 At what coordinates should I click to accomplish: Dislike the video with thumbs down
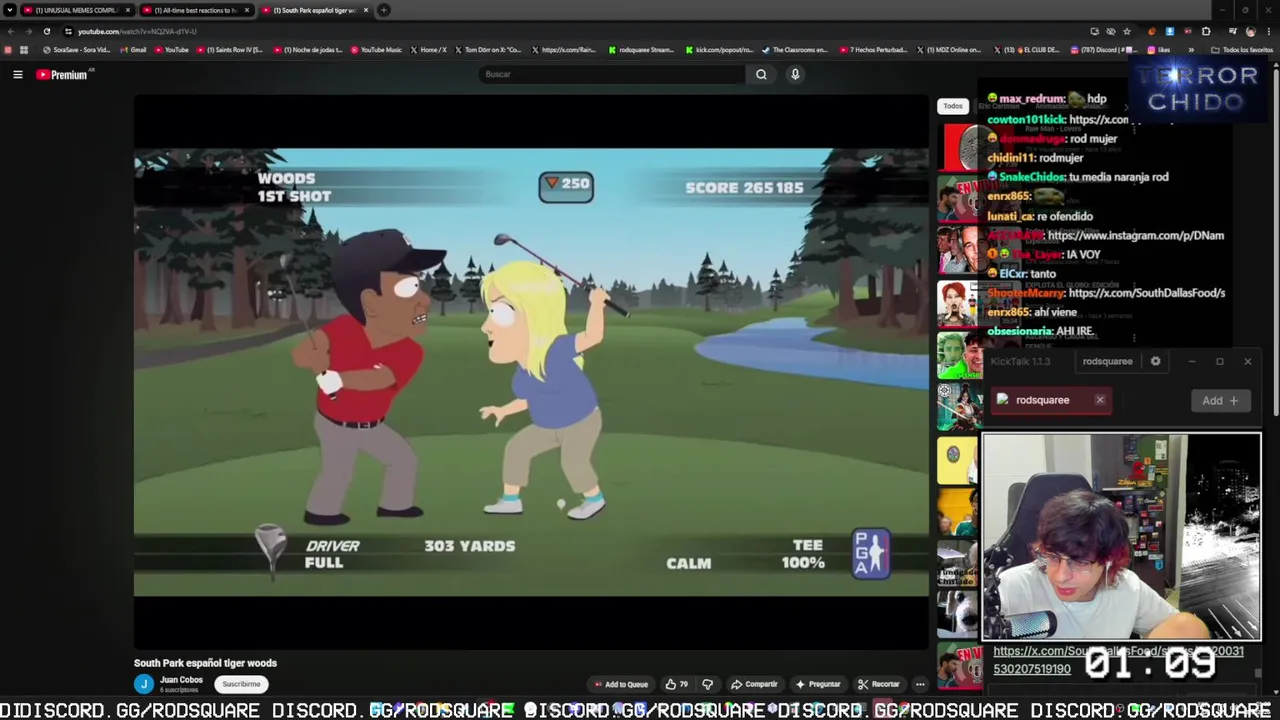coord(707,684)
